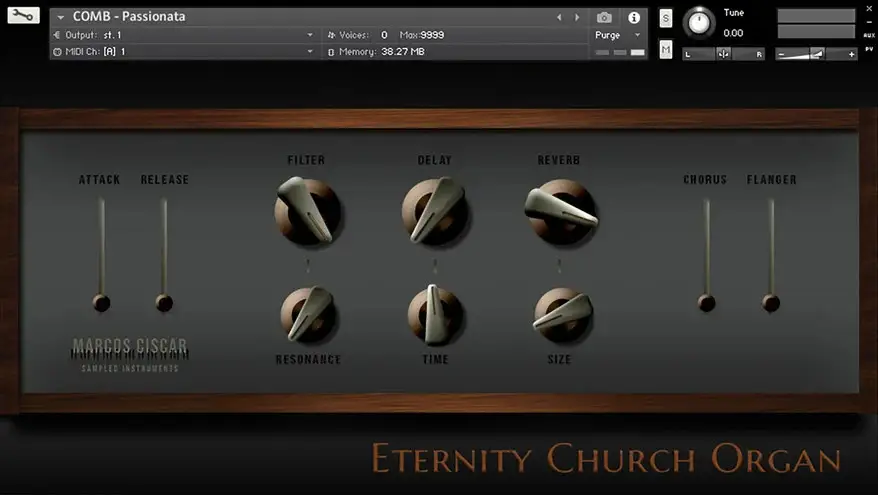
Task: Solo the instrument with the S button
Action: coord(666,18)
